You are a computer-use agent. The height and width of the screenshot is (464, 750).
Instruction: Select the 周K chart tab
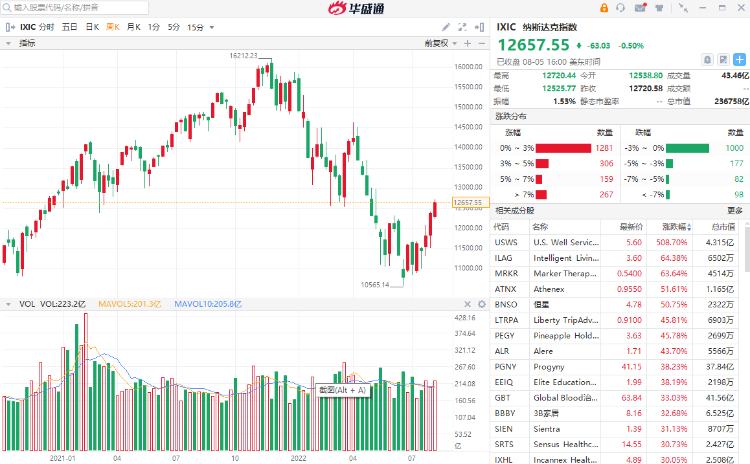113,27
